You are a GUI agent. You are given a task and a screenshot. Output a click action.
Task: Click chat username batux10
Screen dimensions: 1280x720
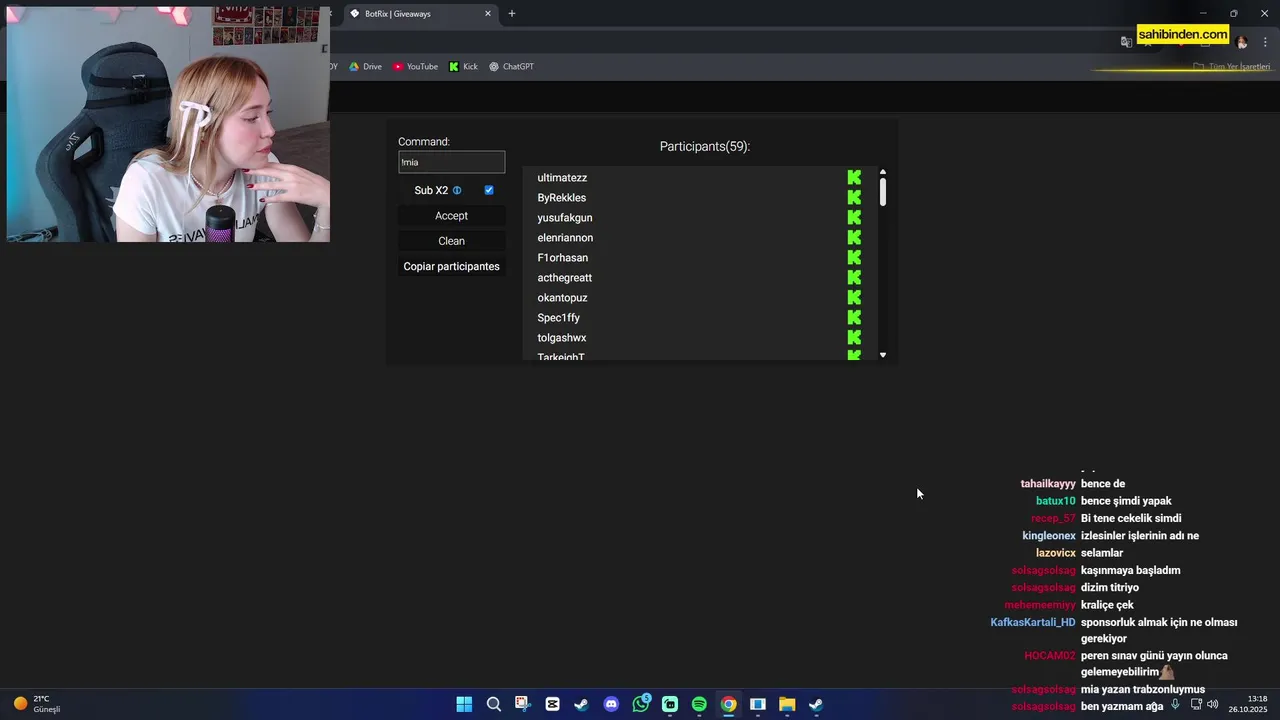[1056, 501]
